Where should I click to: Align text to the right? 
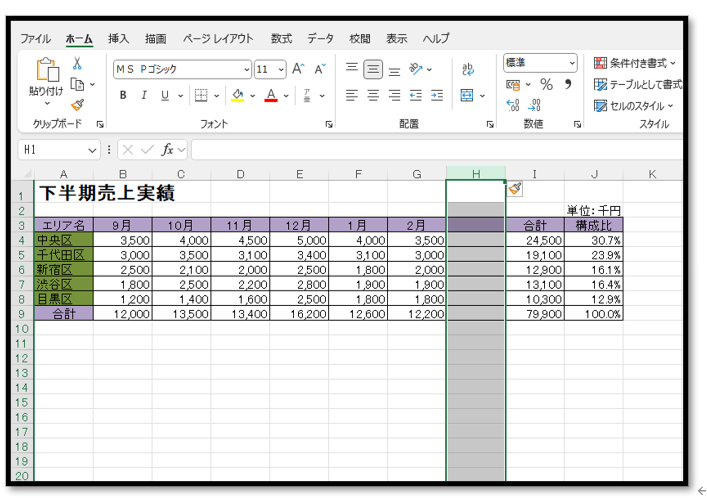pyautogui.click(x=395, y=96)
